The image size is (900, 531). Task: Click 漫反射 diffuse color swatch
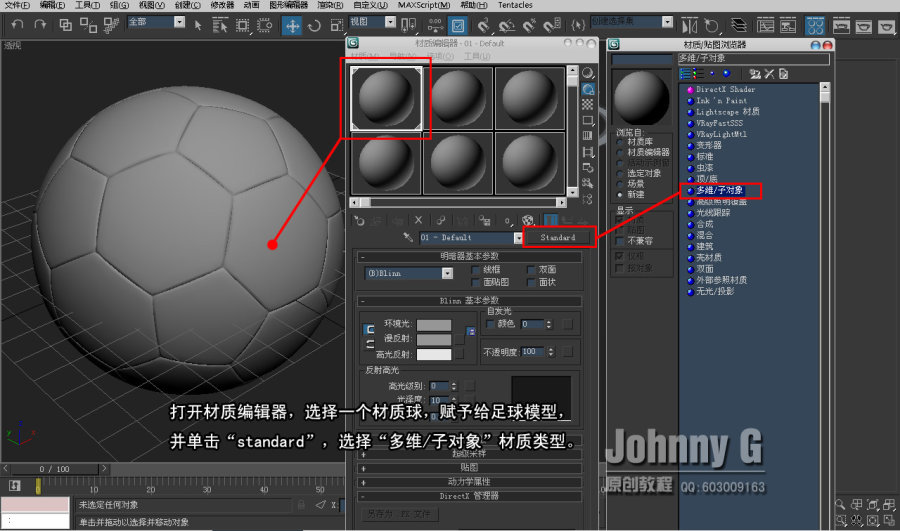click(x=434, y=340)
